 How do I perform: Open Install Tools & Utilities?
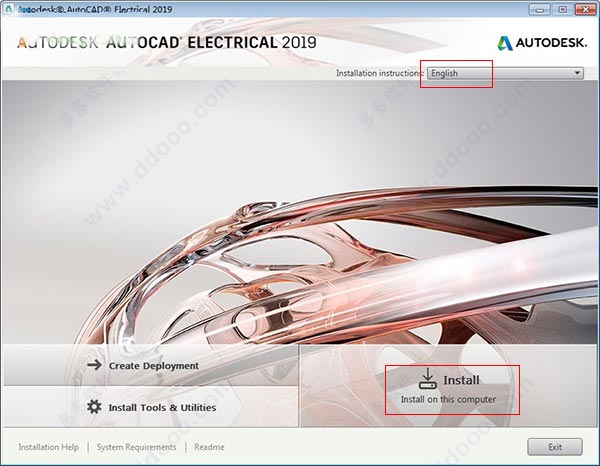(x=151, y=407)
